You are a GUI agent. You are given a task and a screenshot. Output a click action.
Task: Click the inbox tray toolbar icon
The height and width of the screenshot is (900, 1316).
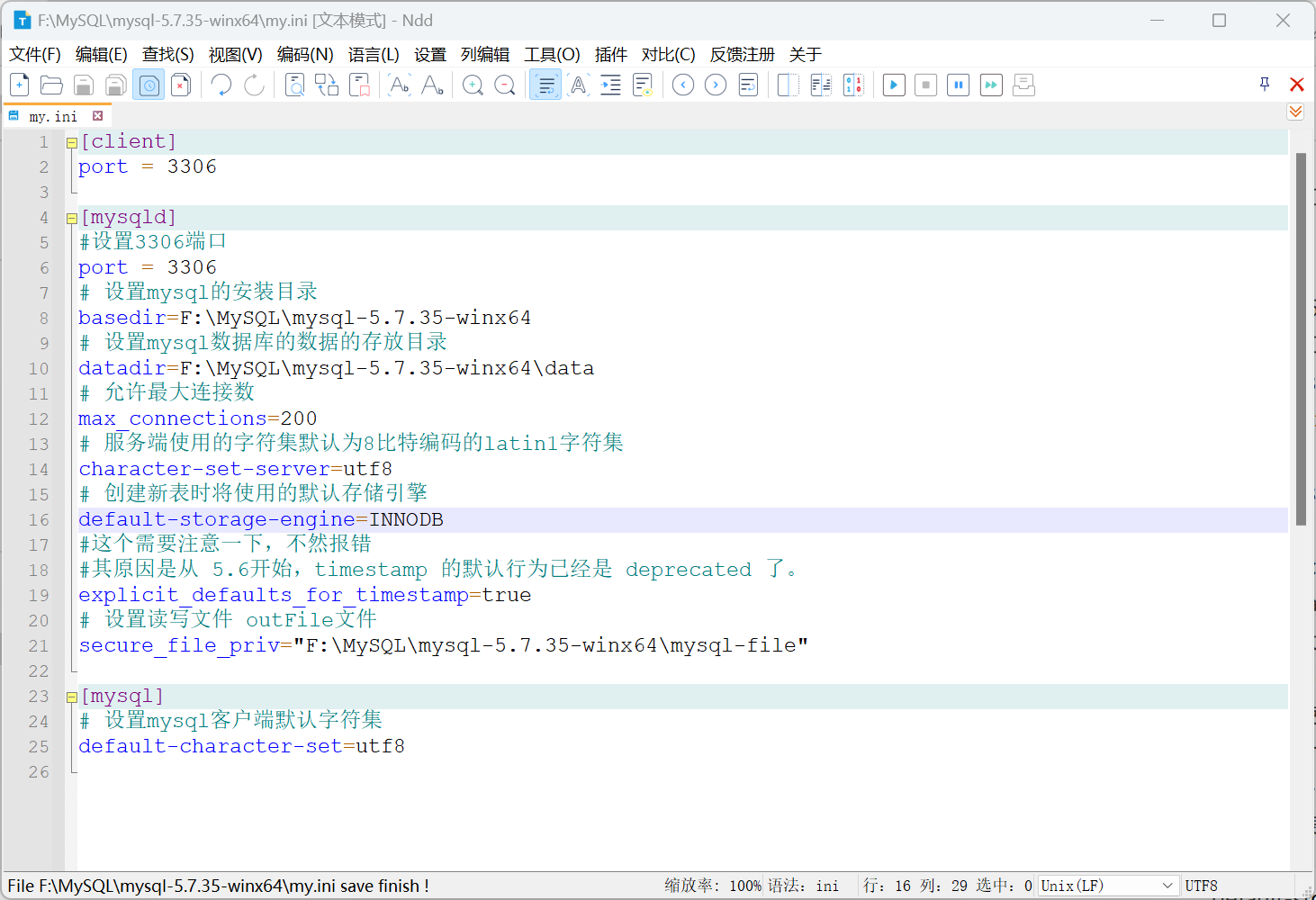1023,85
